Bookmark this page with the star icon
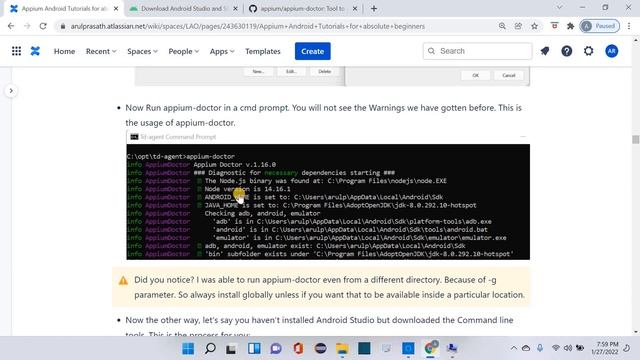 (534, 26)
